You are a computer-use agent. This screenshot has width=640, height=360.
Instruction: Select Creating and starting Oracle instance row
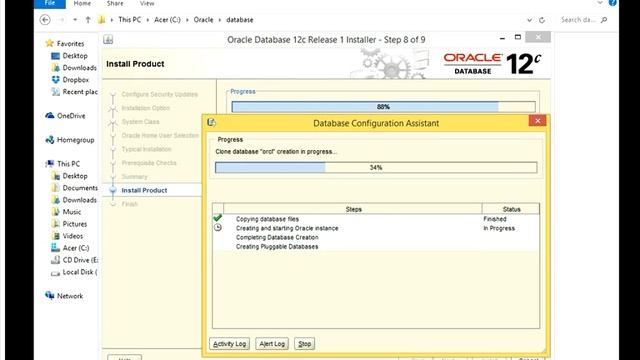pos(376,228)
